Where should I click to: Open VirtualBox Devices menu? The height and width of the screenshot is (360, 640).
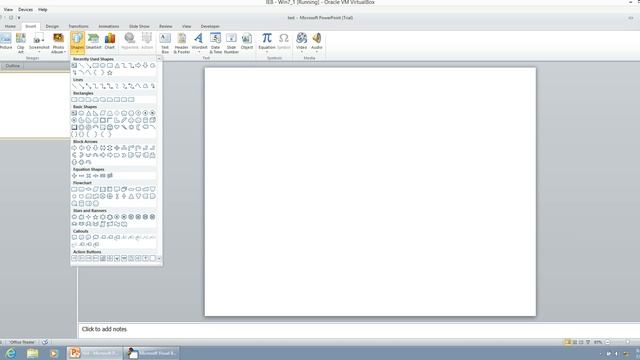tap(25, 9)
